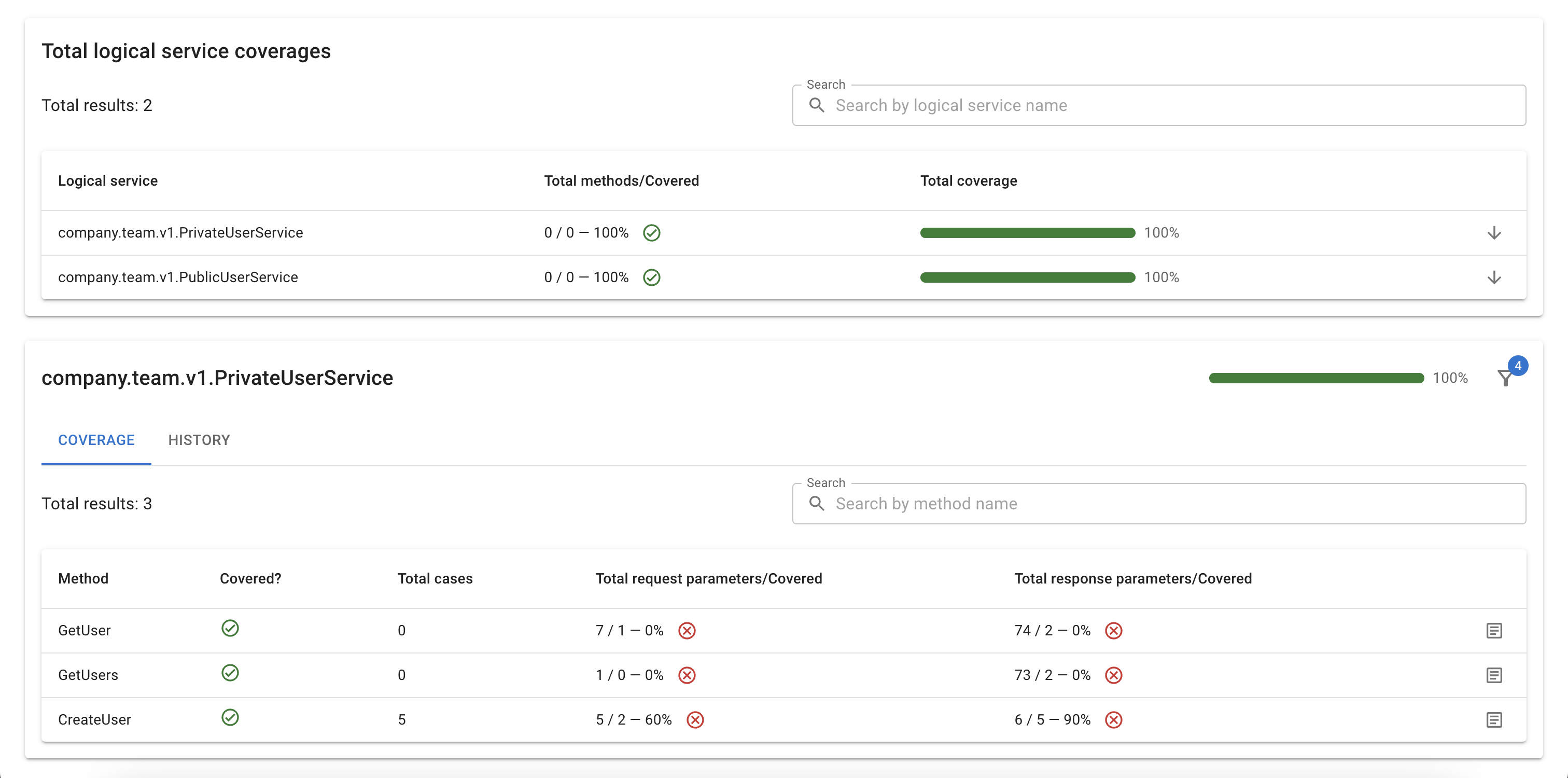
Task: Expand the company.team.v1.PrivateUserService row arrow
Action: [1494, 232]
